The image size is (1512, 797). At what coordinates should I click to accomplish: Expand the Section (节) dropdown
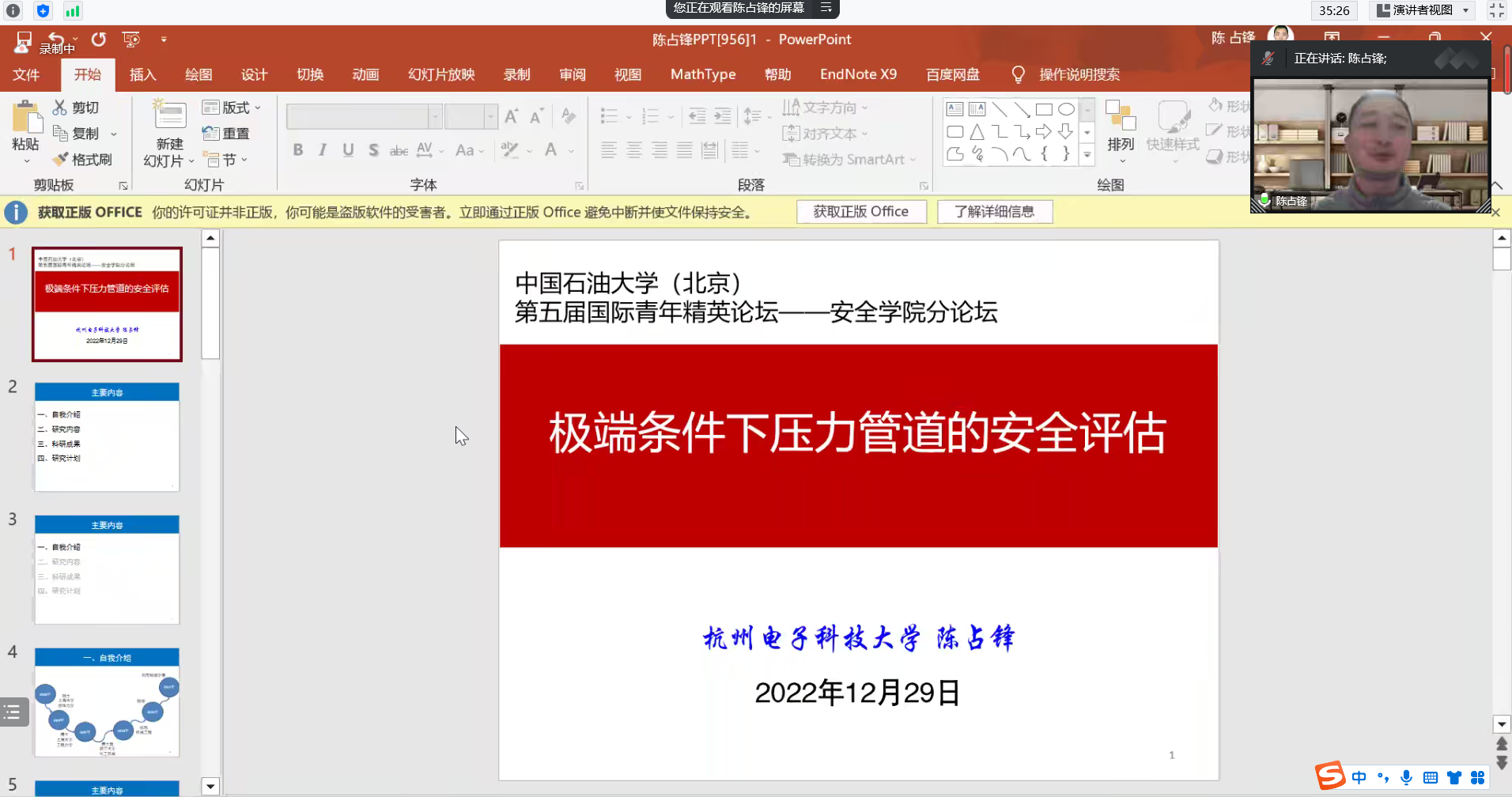[x=227, y=160]
